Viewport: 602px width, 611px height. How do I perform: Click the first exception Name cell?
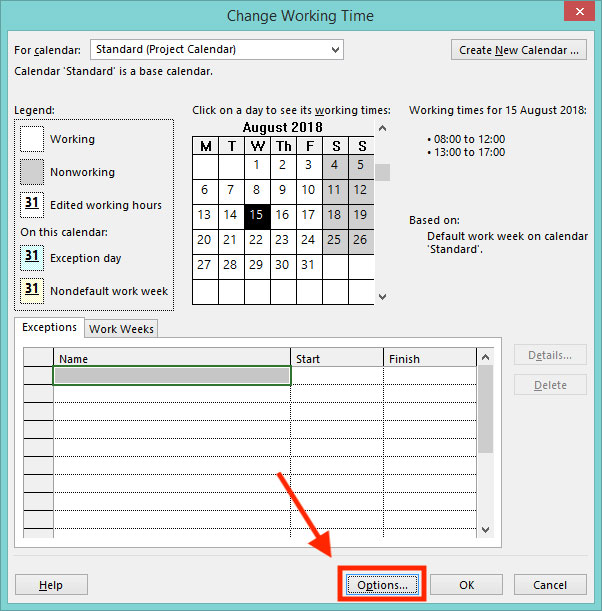pos(172,376)
